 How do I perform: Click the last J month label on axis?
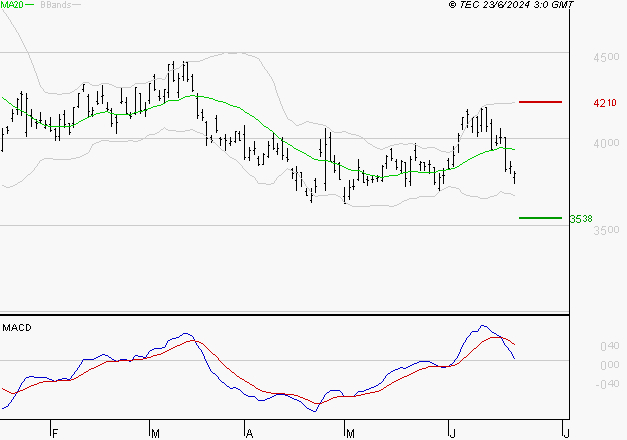pyautogui.click(x=566, y=434)
